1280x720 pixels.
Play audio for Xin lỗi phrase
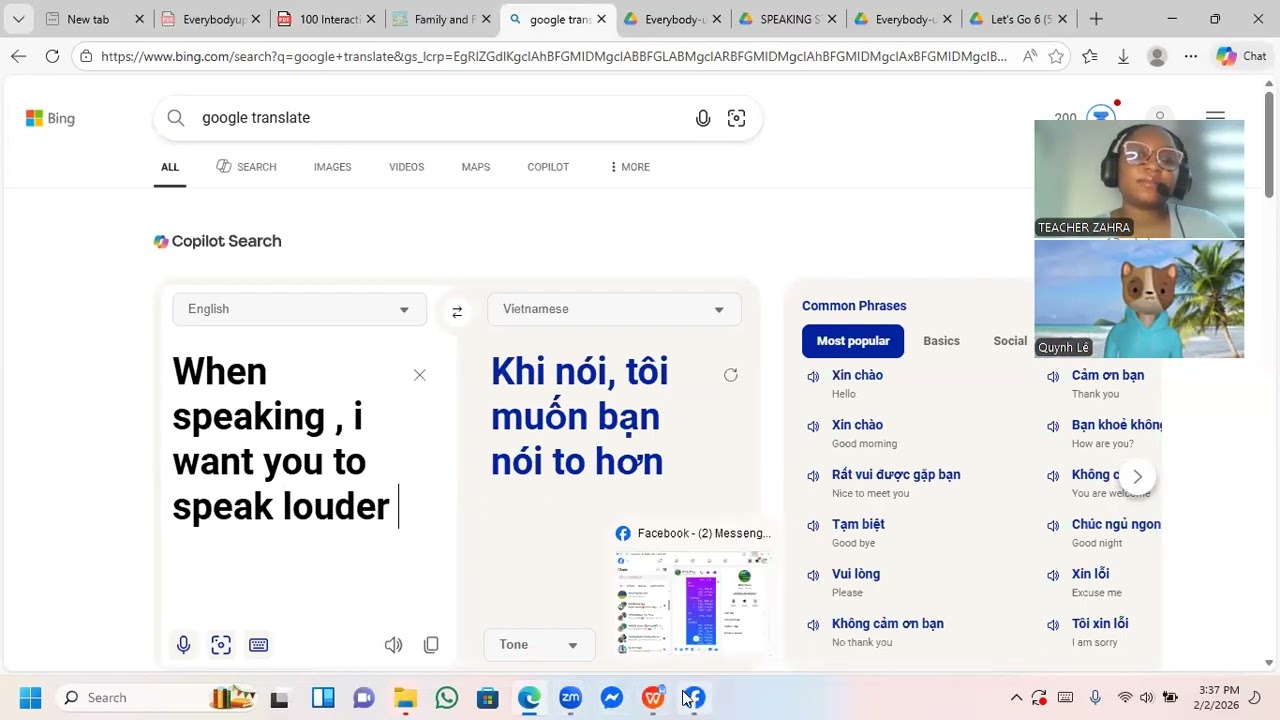(1053, 575)
